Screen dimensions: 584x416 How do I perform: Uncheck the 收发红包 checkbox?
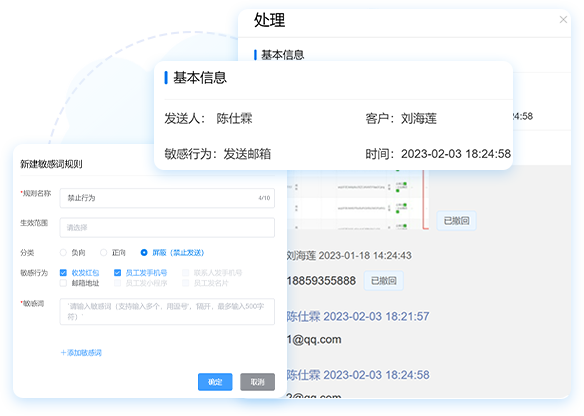[x=63, y=273]
